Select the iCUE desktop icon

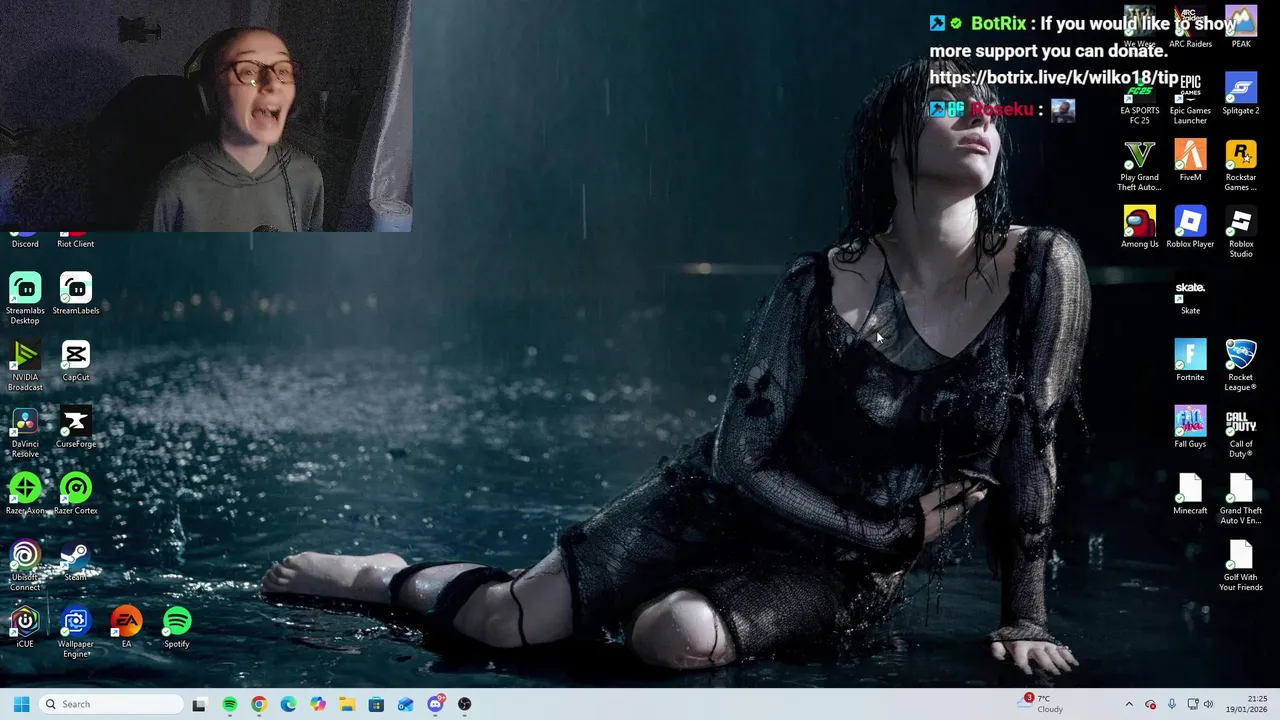pyautogui.click(x=25, y=628)
